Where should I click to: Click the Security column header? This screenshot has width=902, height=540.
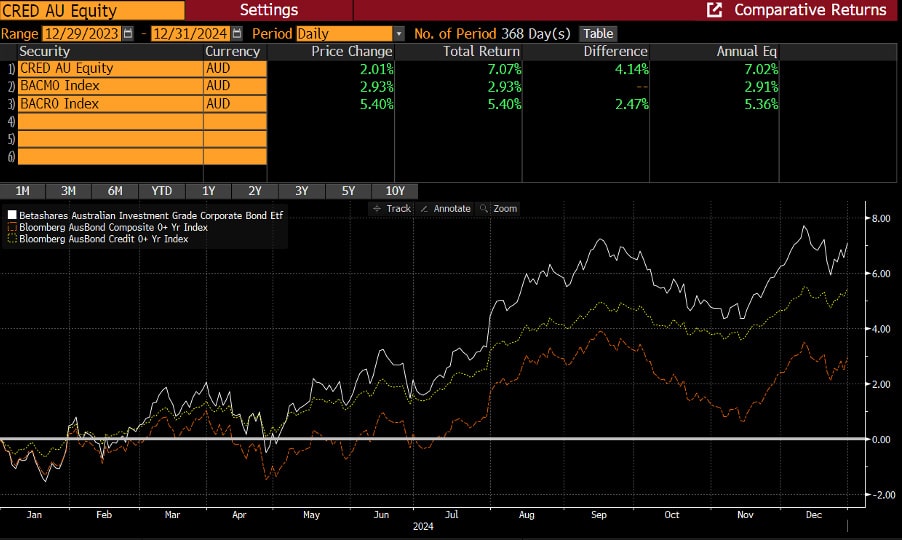click(x=44, y=51)
